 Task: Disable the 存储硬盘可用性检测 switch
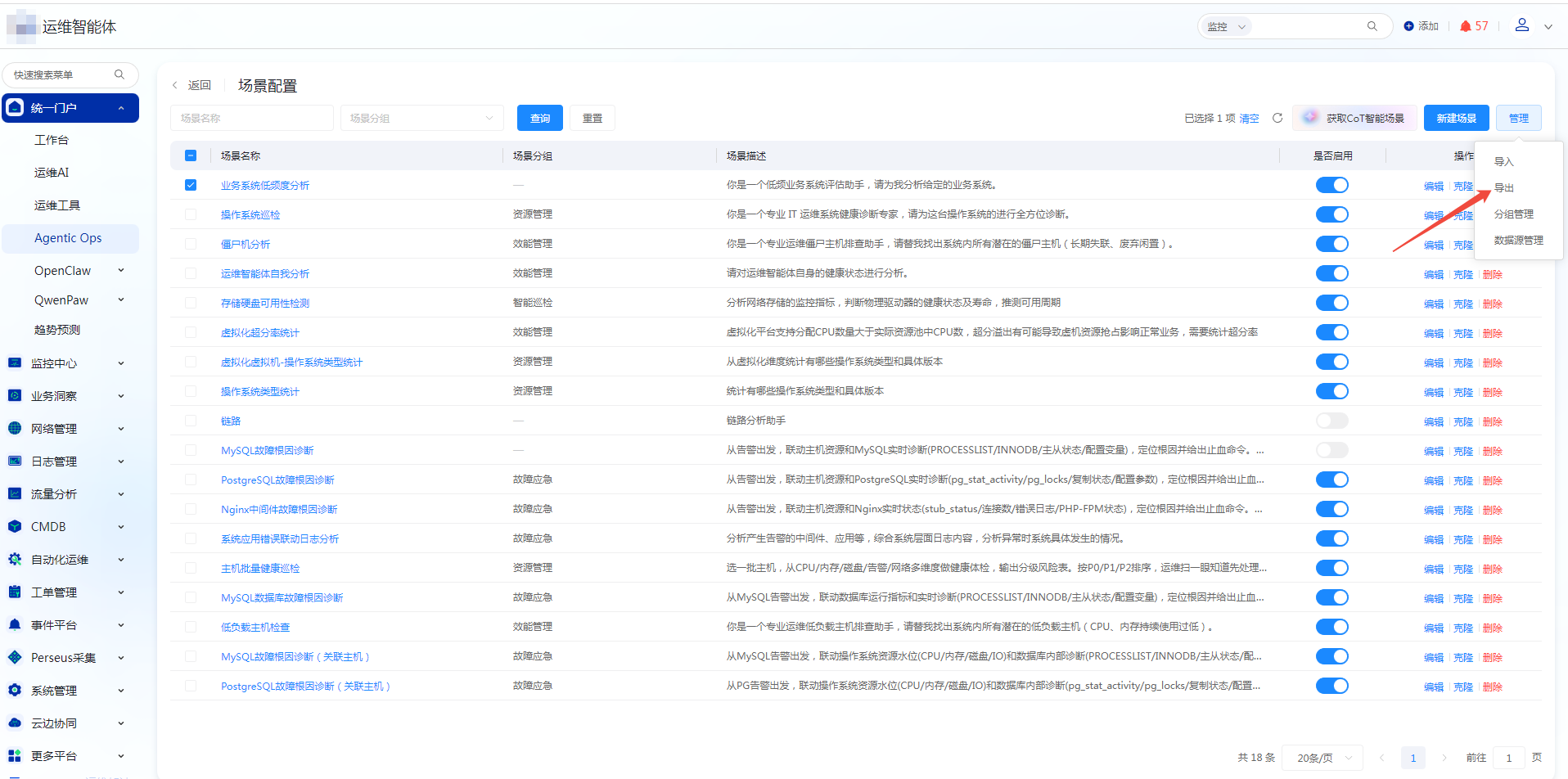click(1331, 303)
